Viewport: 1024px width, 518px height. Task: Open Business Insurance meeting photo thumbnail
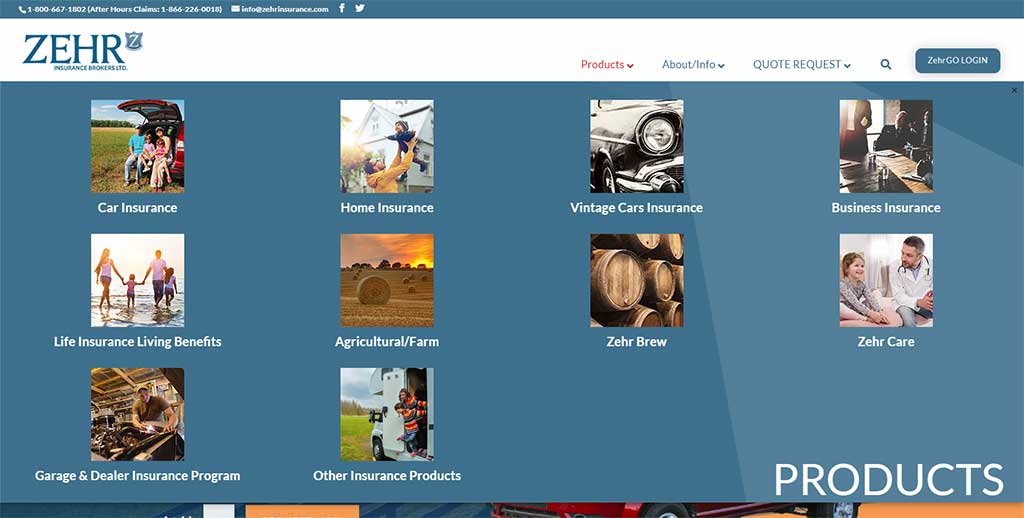coord(886,146)
